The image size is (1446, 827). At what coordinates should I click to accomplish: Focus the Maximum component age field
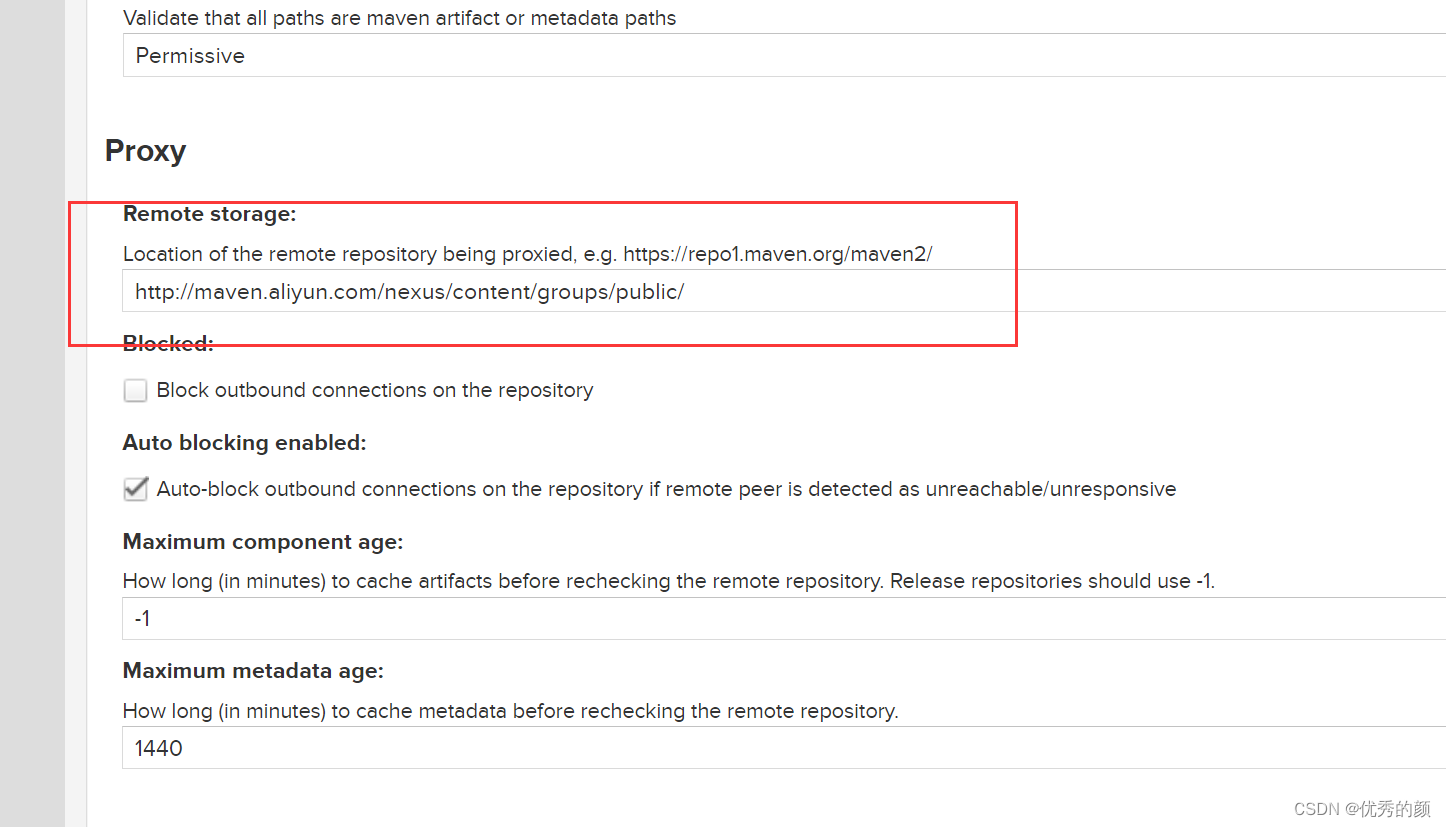pyautogui.click(x=784, y=619)
